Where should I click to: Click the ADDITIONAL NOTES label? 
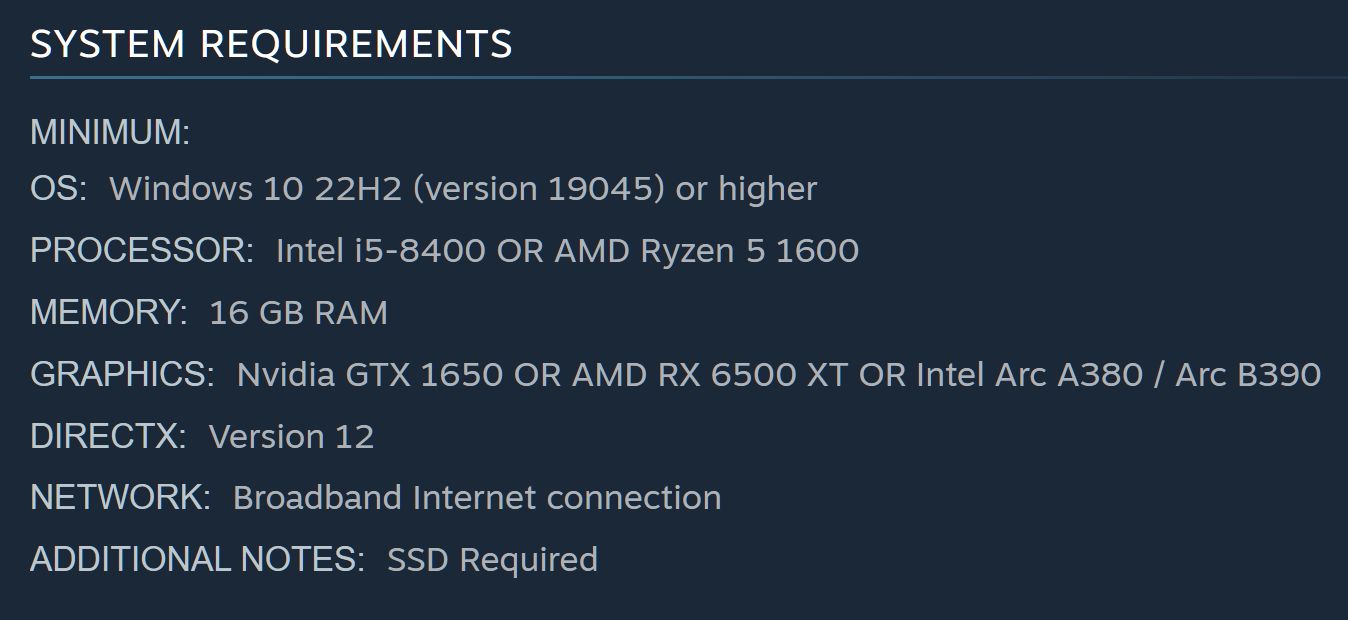(x=197, y=560)
